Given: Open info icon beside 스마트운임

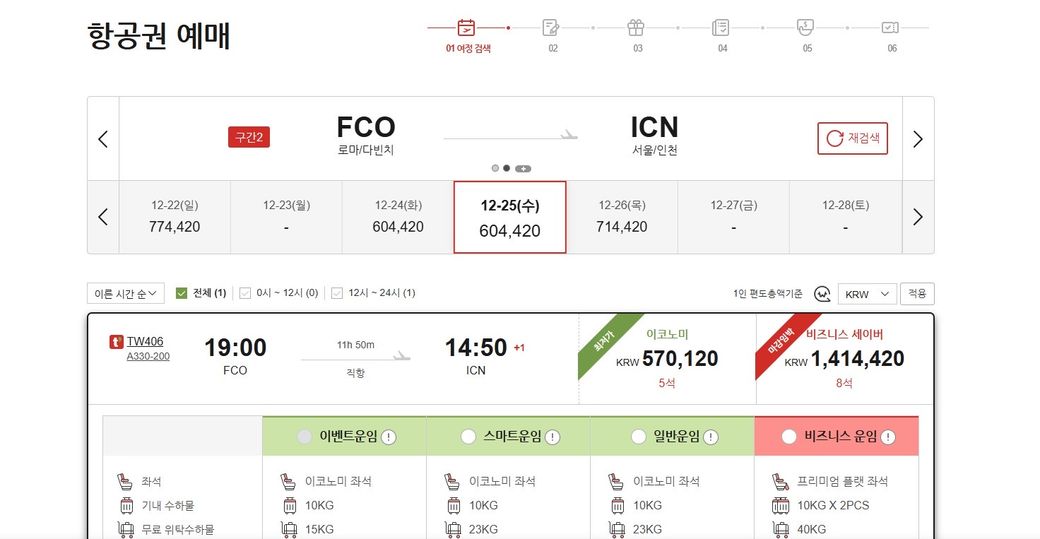Looking at the screenshot, I should click(x=553, y=437).
